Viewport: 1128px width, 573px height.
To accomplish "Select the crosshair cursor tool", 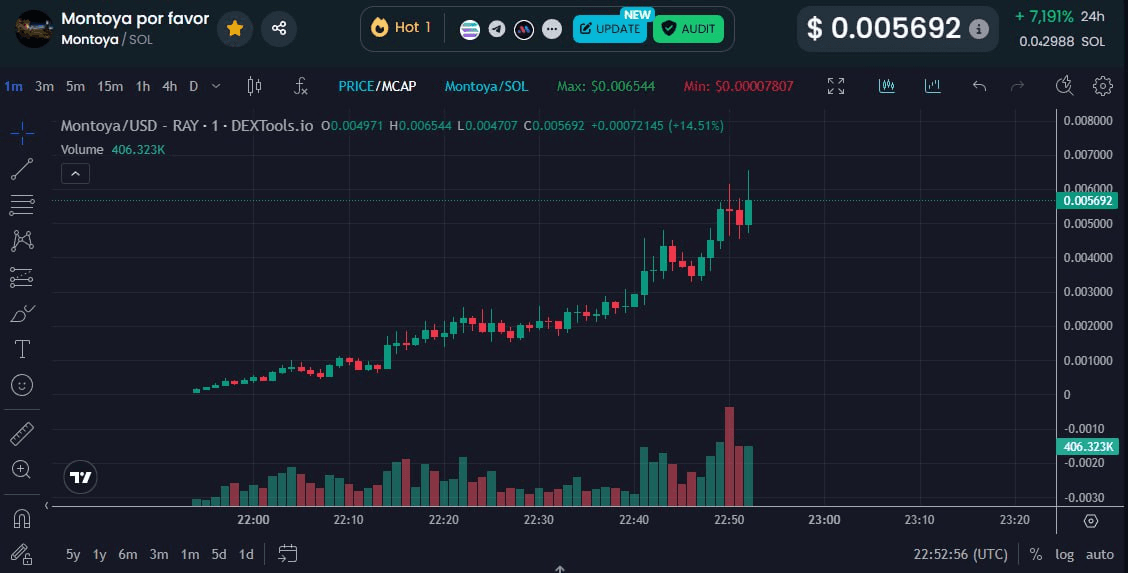I will [22, 133].
